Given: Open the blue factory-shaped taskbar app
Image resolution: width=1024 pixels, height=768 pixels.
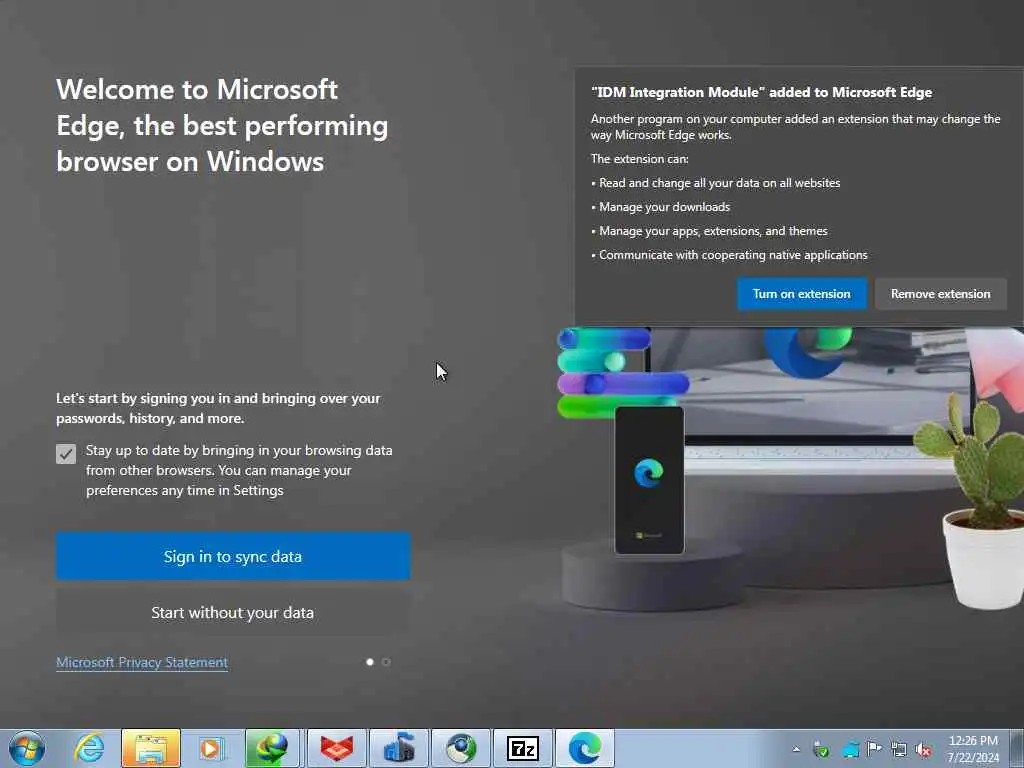Looking at the screenshot, I should tap(399, 748).
